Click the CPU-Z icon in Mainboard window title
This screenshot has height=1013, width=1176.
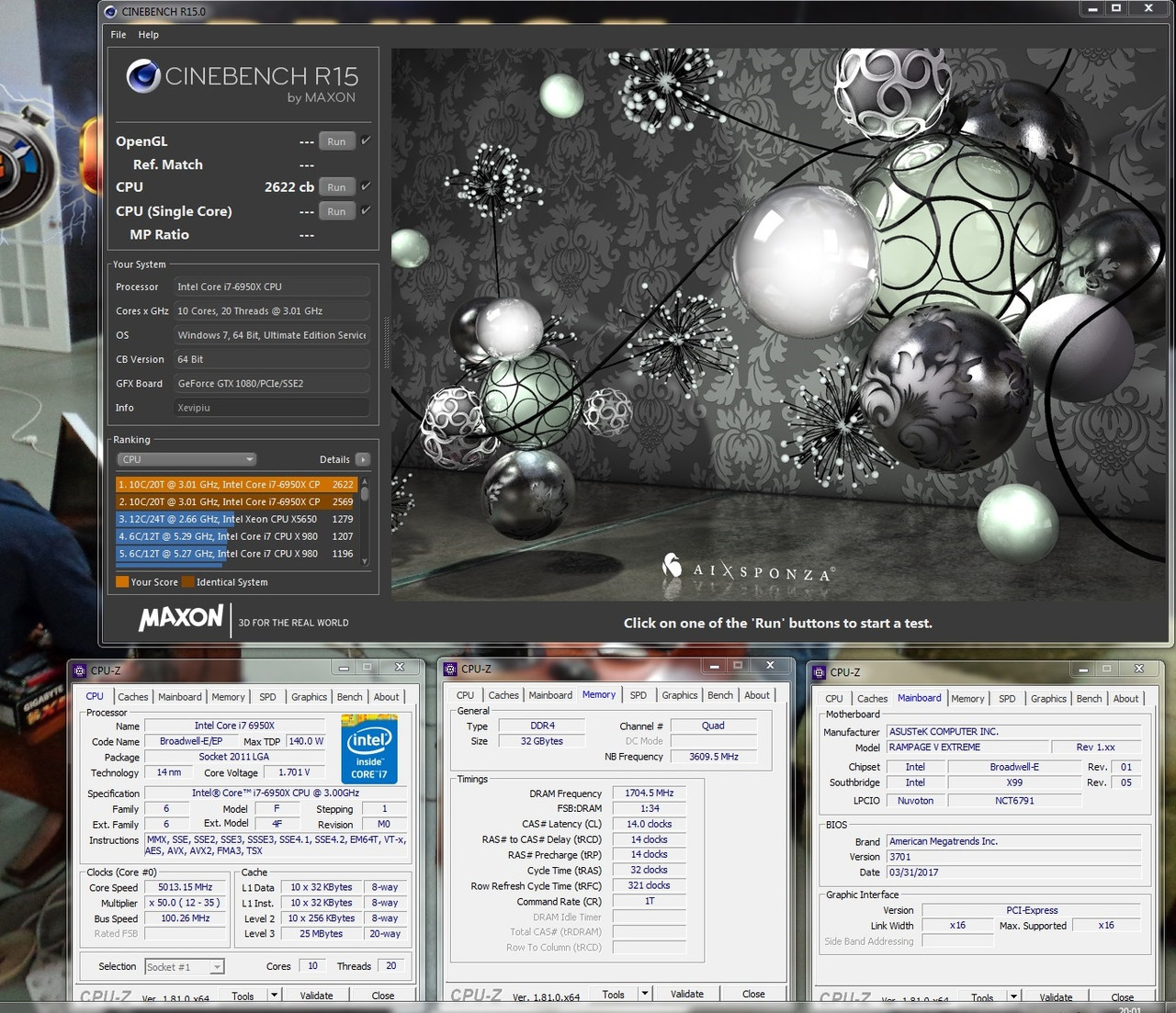click(x=820, y=672)
